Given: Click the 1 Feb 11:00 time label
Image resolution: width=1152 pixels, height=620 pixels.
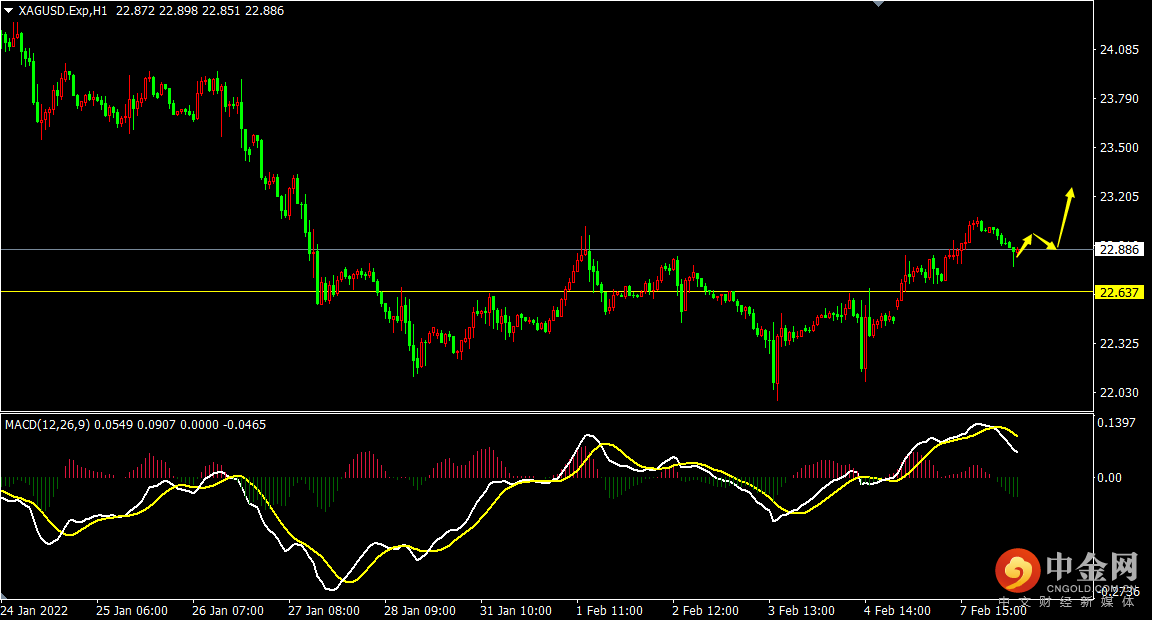Looking at the screenshot, I should click(x=609, y=610).
